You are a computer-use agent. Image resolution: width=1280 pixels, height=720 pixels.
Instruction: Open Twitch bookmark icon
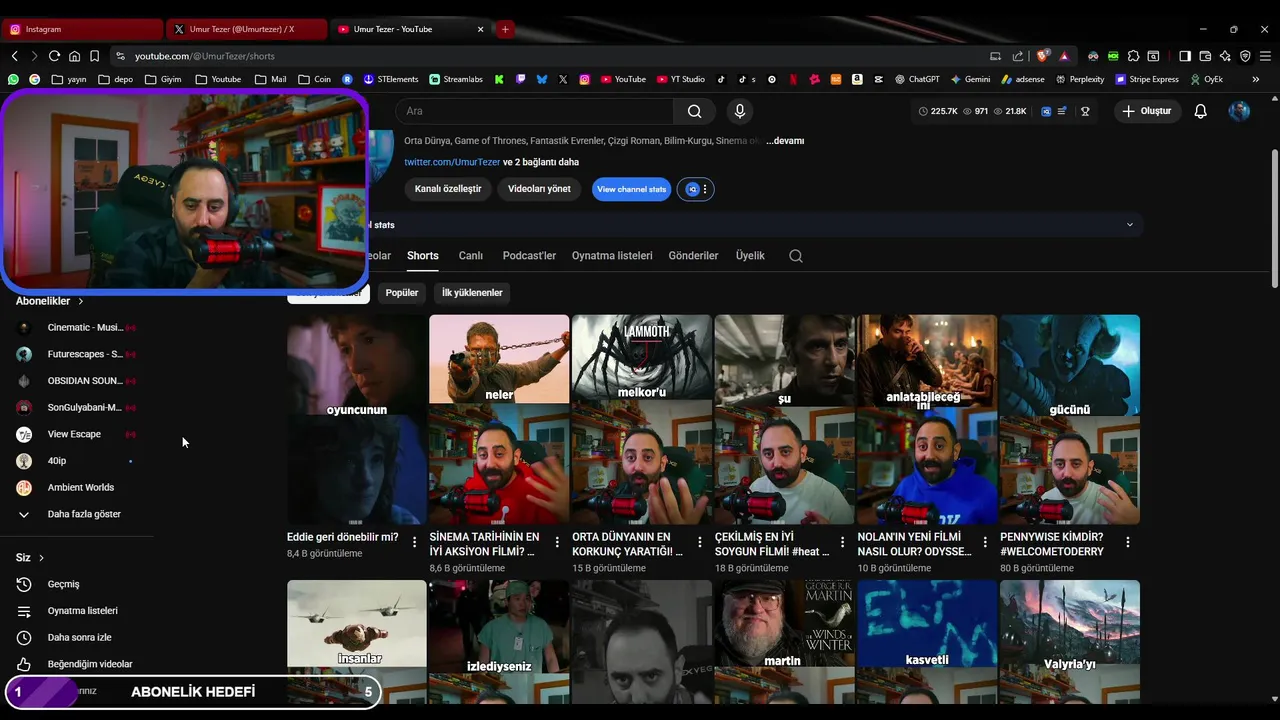click(x=521, y=79)
